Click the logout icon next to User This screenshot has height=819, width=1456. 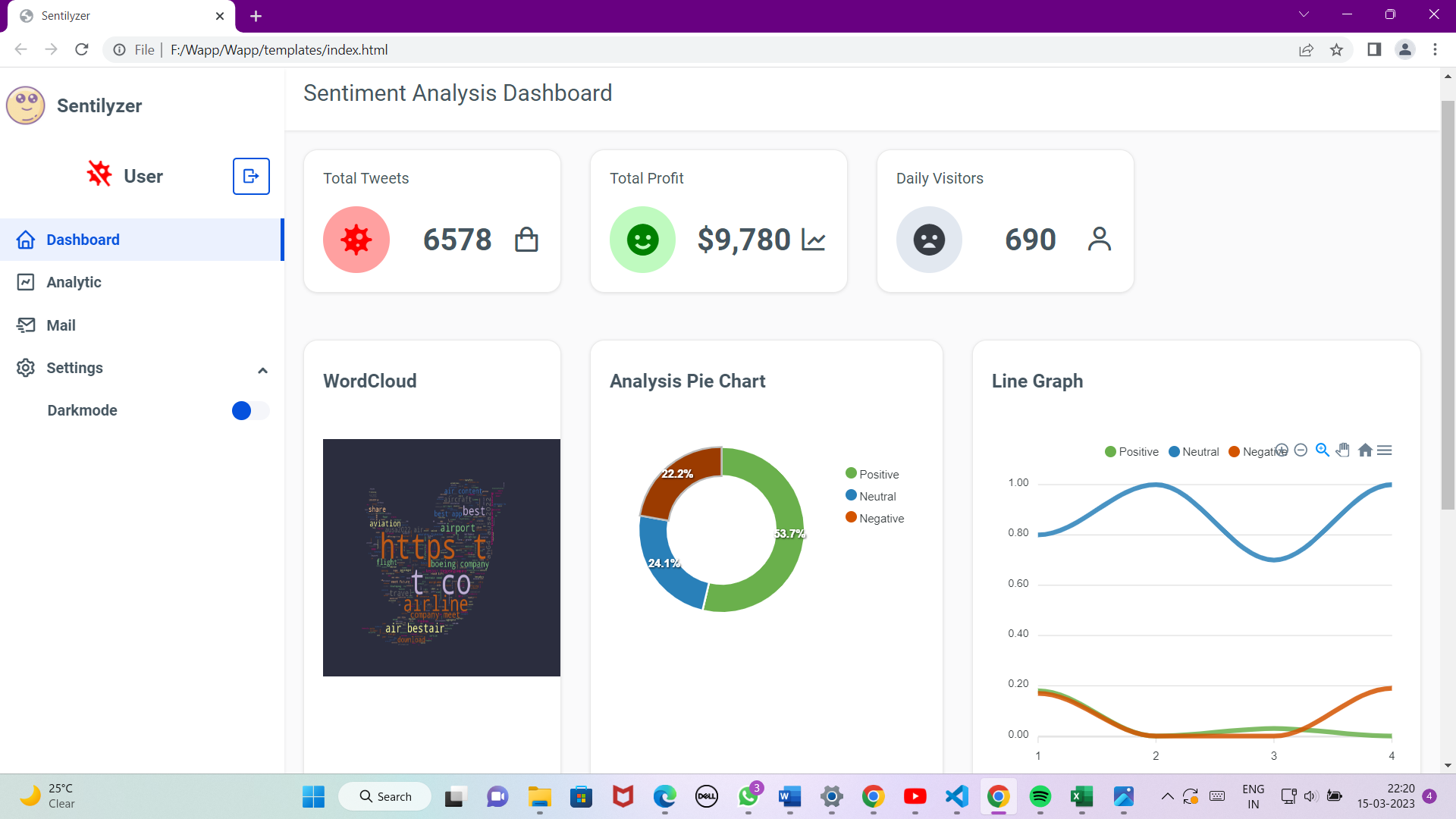coord(251,177)
